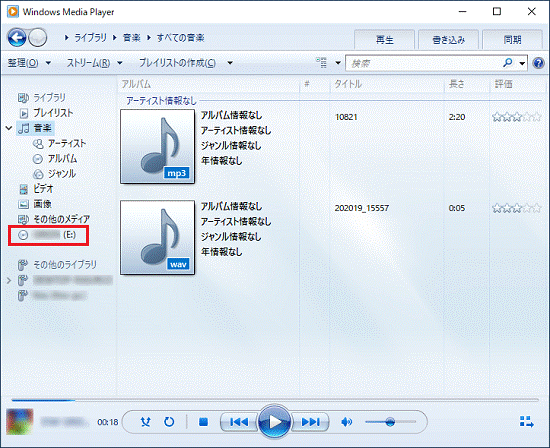
Task: Click the view options icon
Action: [321, 63]
